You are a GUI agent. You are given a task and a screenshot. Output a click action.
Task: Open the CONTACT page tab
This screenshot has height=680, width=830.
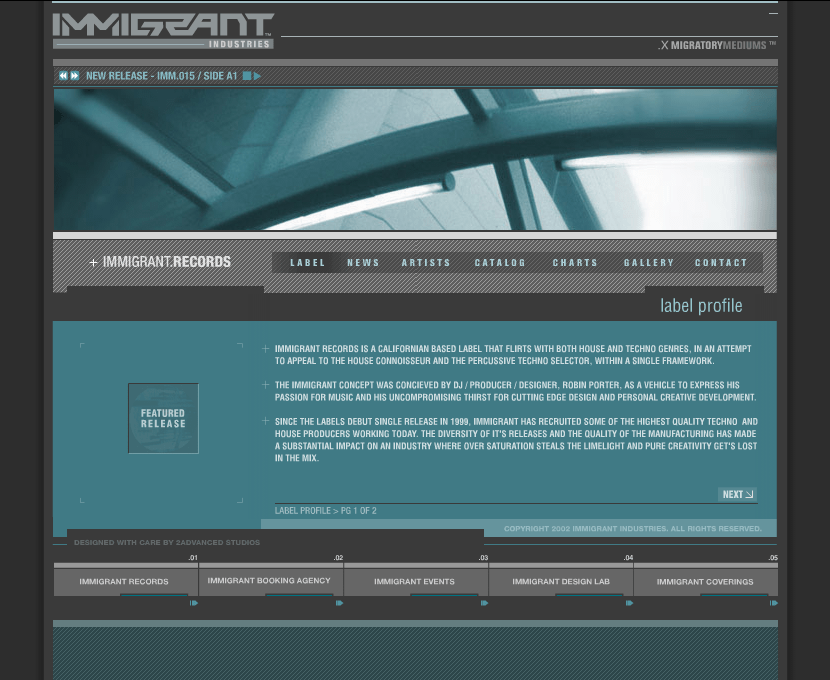(x=721, y=262)
